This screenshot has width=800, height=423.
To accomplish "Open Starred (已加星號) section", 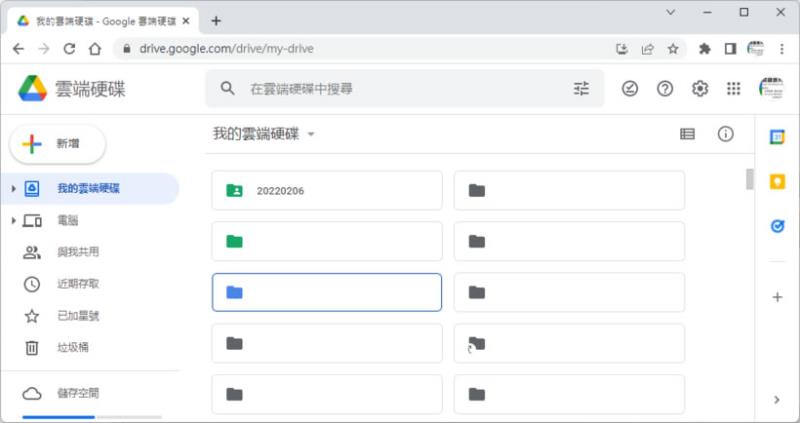I will pyautogui.click(x=78, y=316).
